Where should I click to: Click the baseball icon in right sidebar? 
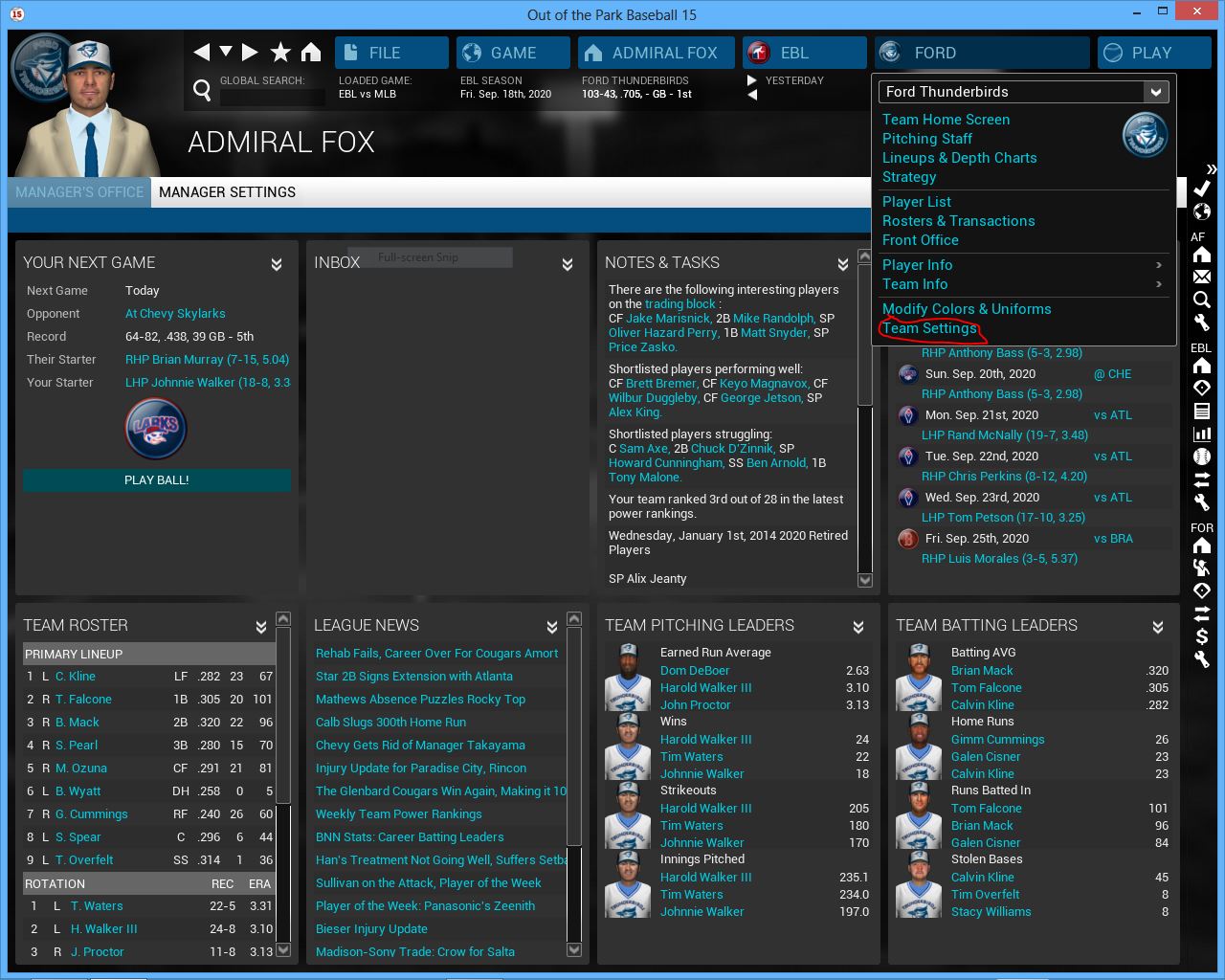[1202, 457]
